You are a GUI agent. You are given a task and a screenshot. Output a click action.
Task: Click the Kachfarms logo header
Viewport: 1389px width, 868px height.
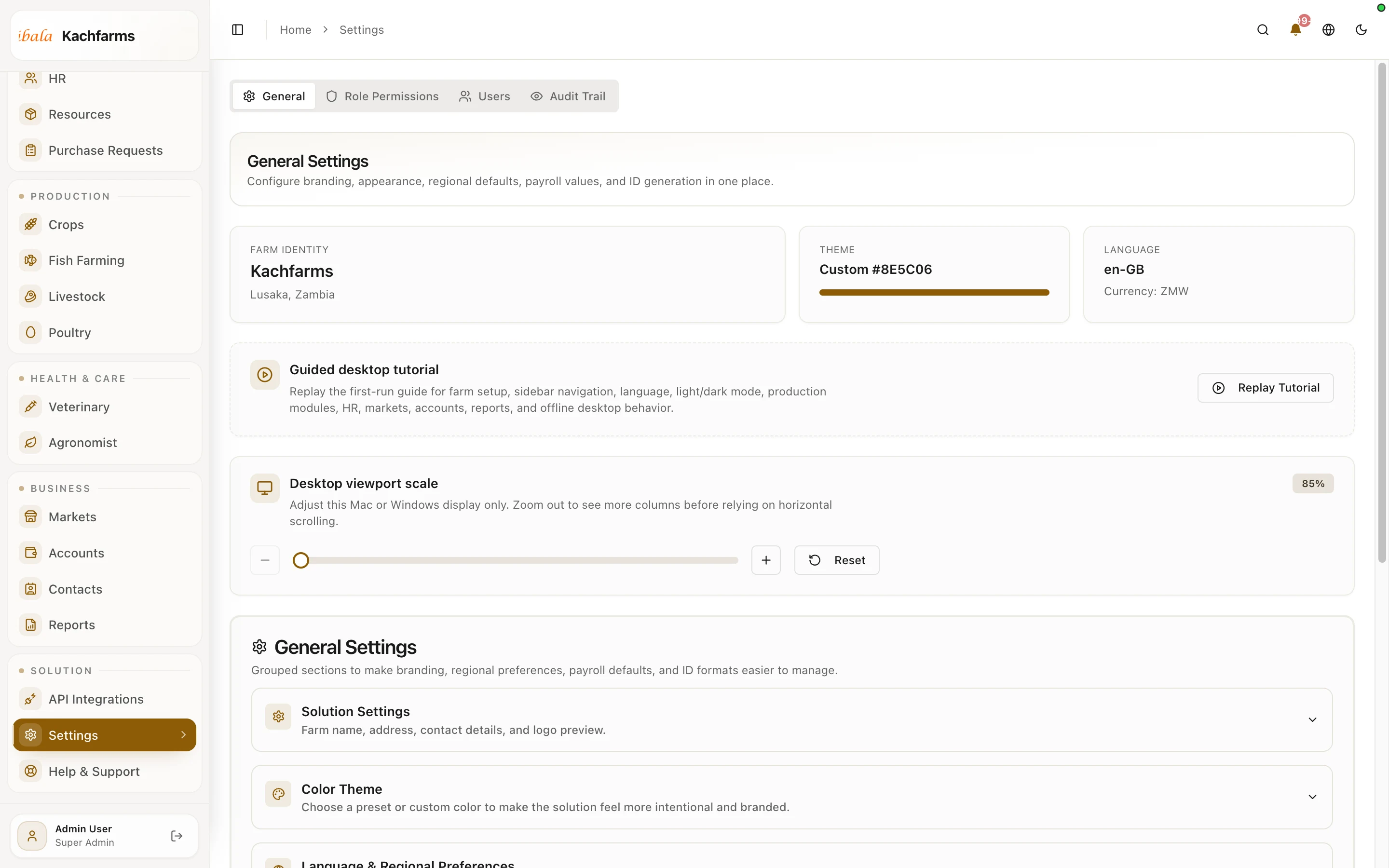[x=105, y=36]
